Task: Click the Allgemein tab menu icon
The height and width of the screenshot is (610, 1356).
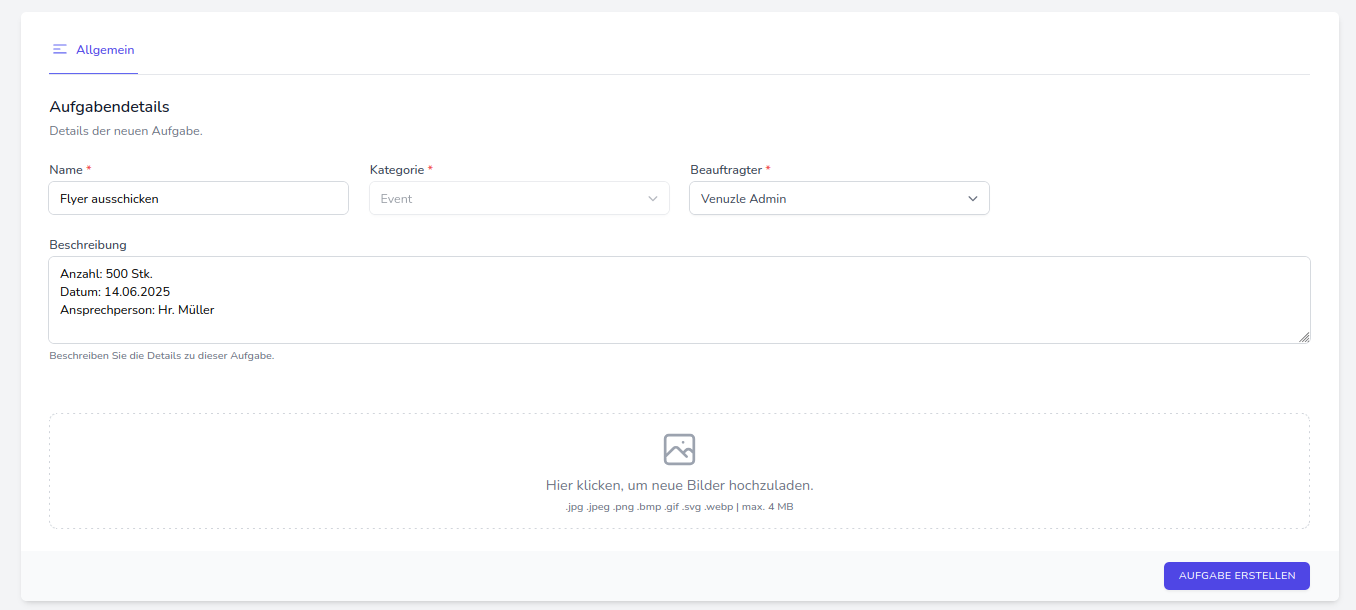Action: (60, 50)
